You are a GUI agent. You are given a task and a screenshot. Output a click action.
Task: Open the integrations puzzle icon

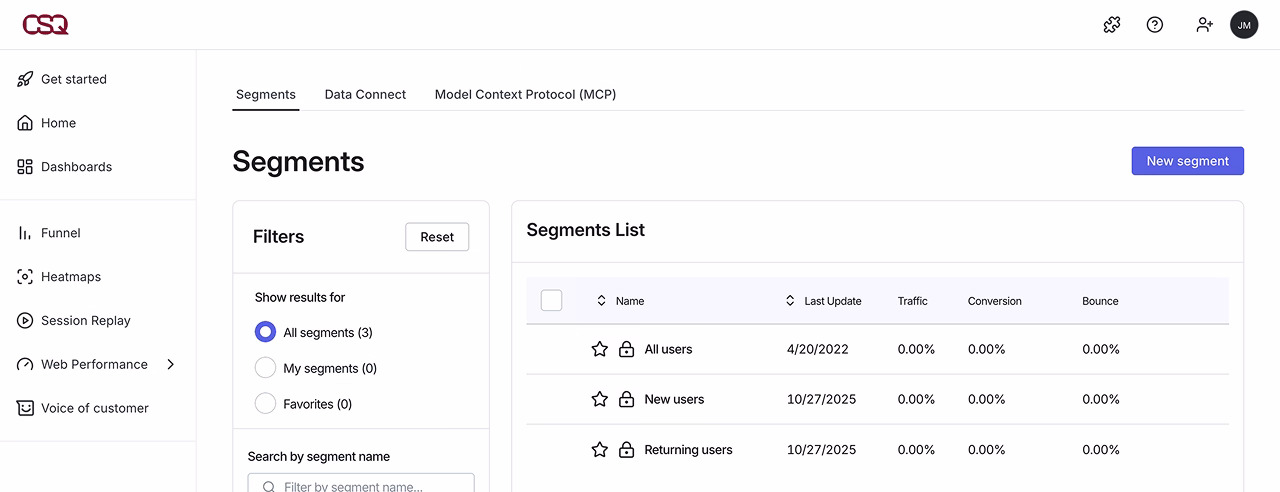1112,25
